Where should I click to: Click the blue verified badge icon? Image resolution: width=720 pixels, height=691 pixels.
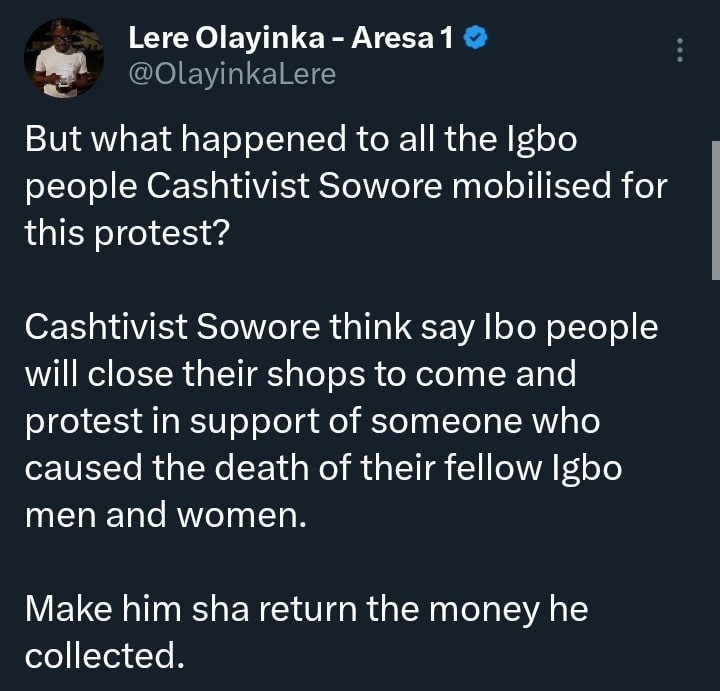(477, 39)
